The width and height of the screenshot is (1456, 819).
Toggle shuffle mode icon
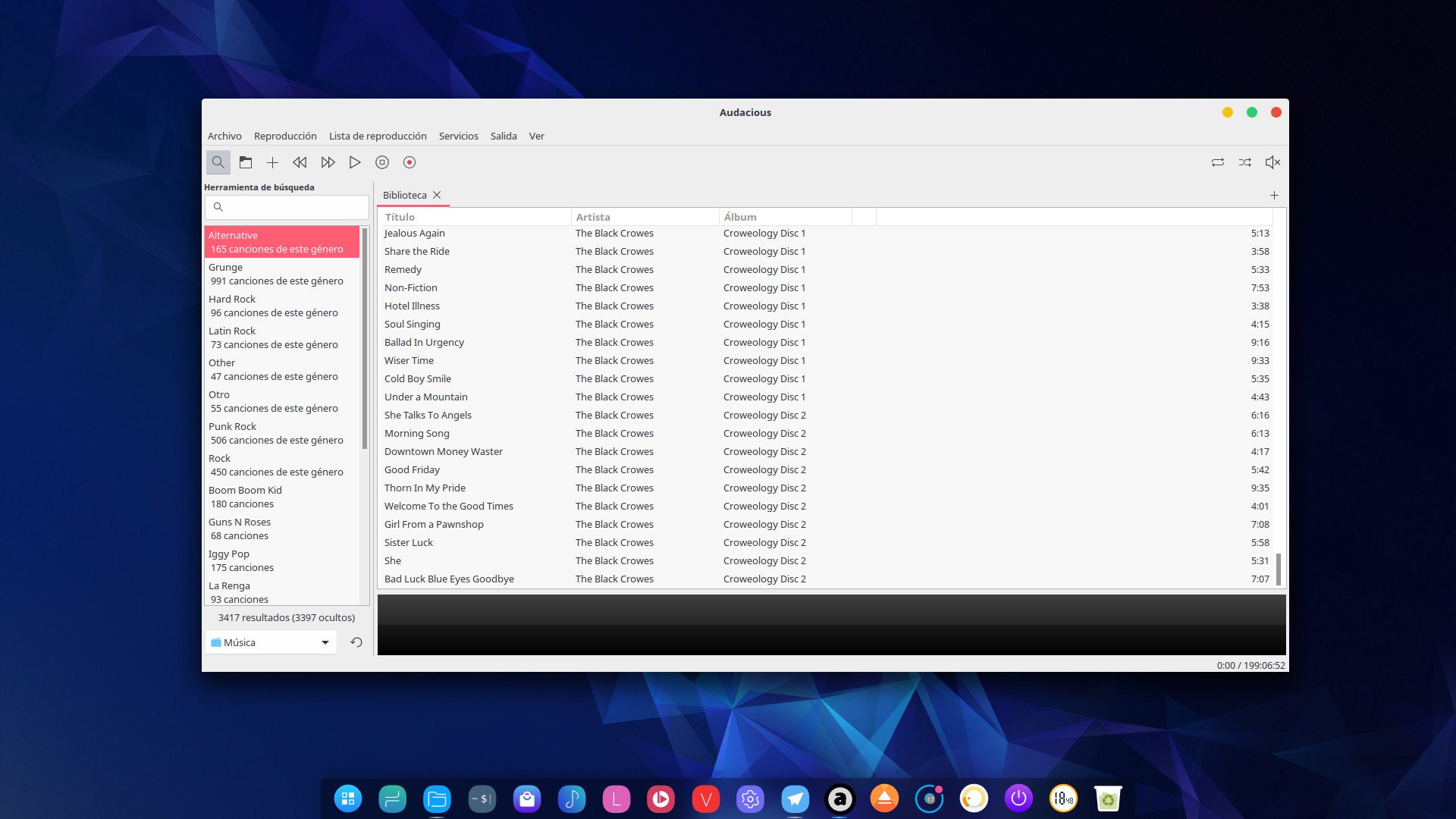[1245, 162]
